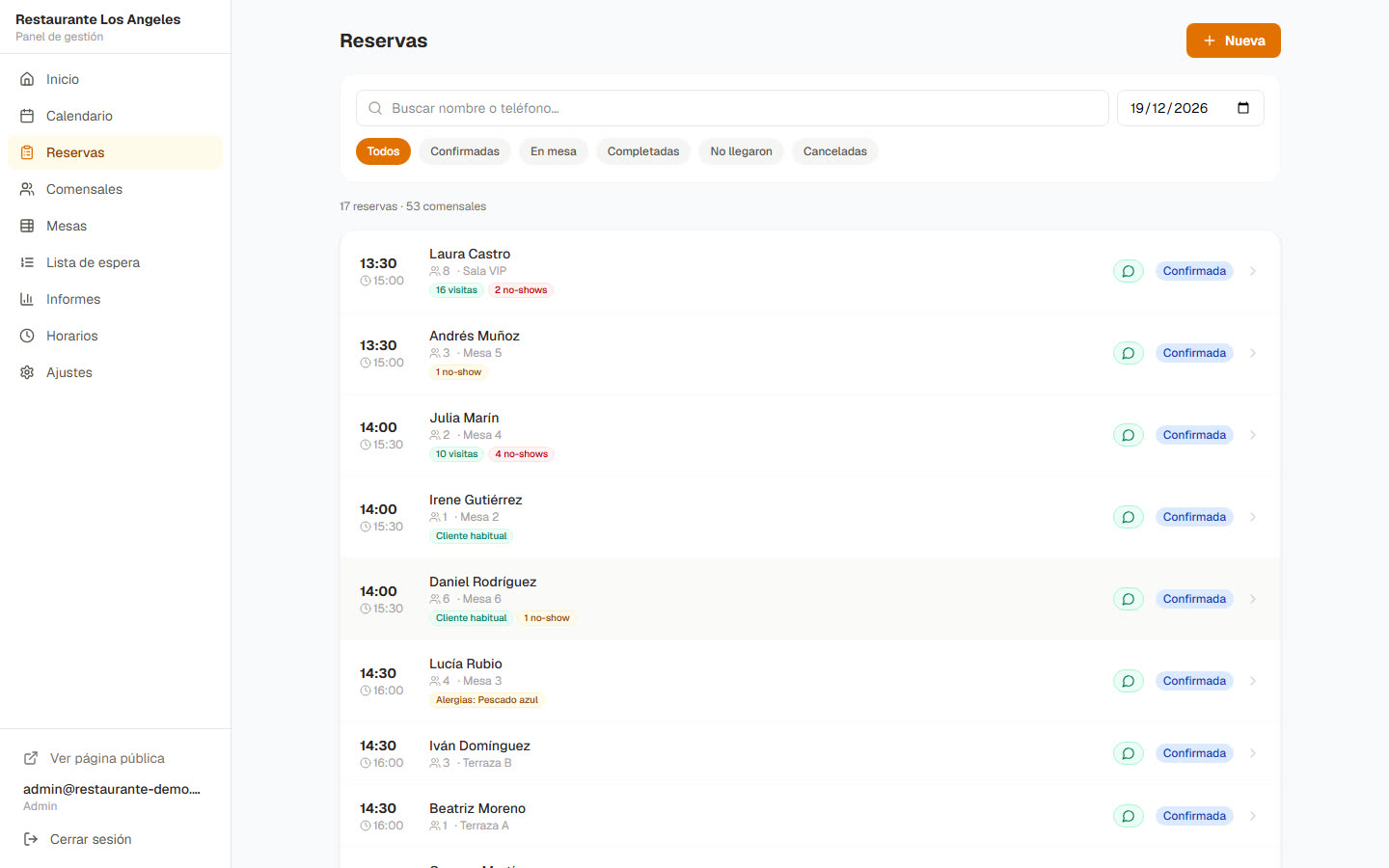Expand Irene Gutiérrez reservation chevron
Image resolution: width=1389 pixels, height=868 pixels.
1253,517
